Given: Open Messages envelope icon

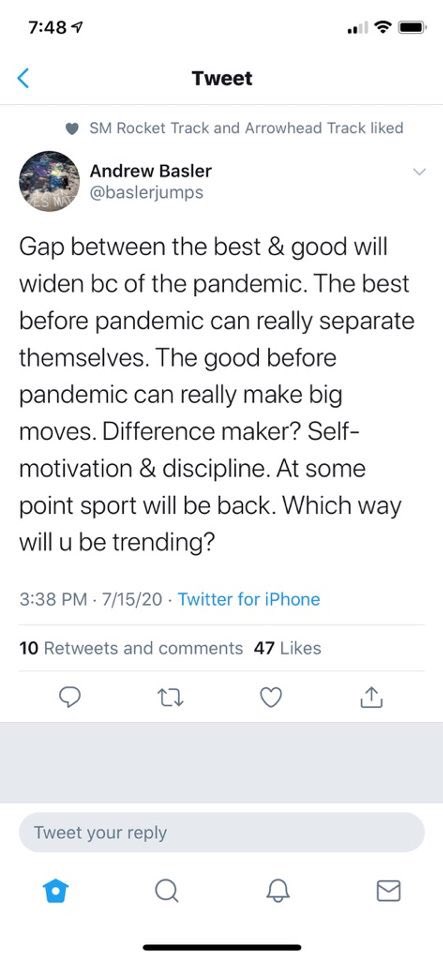Looking at the screenshot, I should tap(388, 891).
